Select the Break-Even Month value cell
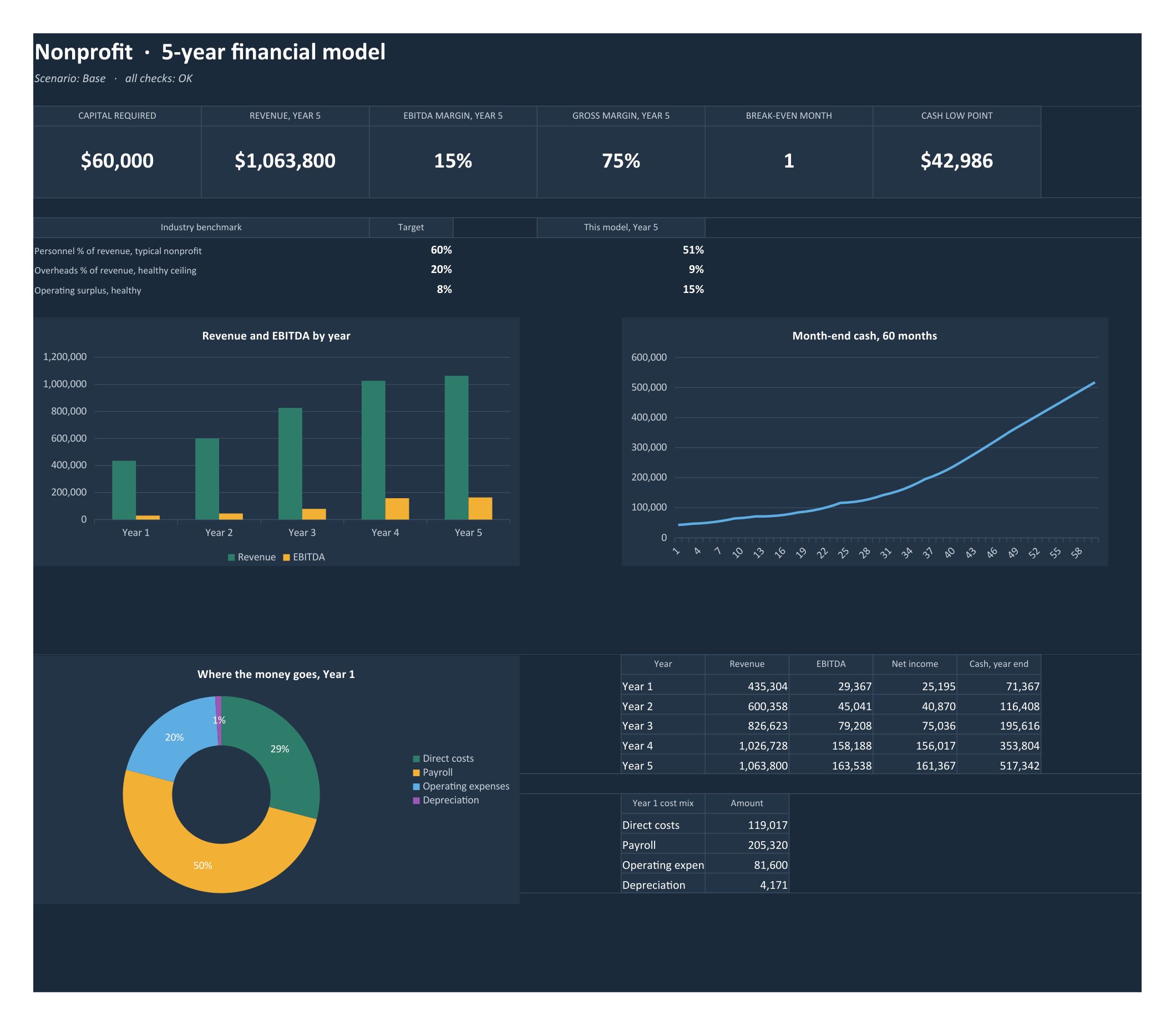Screen dimensions: 1176x1027 [789, 161]
